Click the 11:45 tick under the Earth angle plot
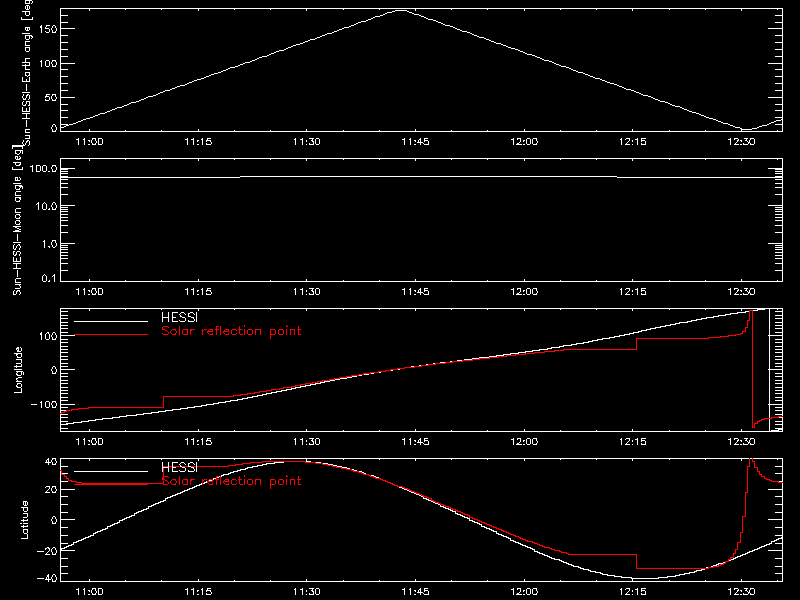 (415, 142)
